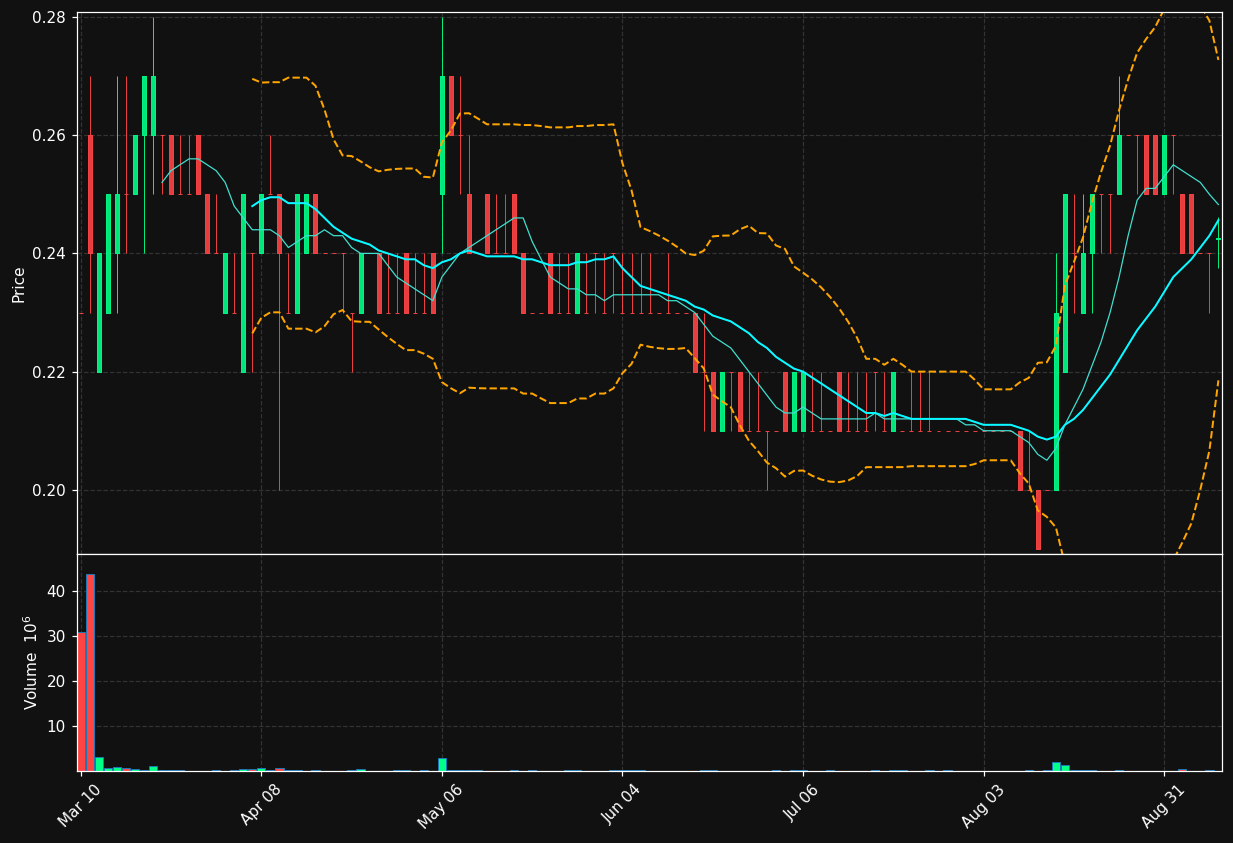This screenshot has height=843, width=1233.
Task: Click the first red volume bar near 30 million
Action: pyautogui.click(x=81, y=701)
